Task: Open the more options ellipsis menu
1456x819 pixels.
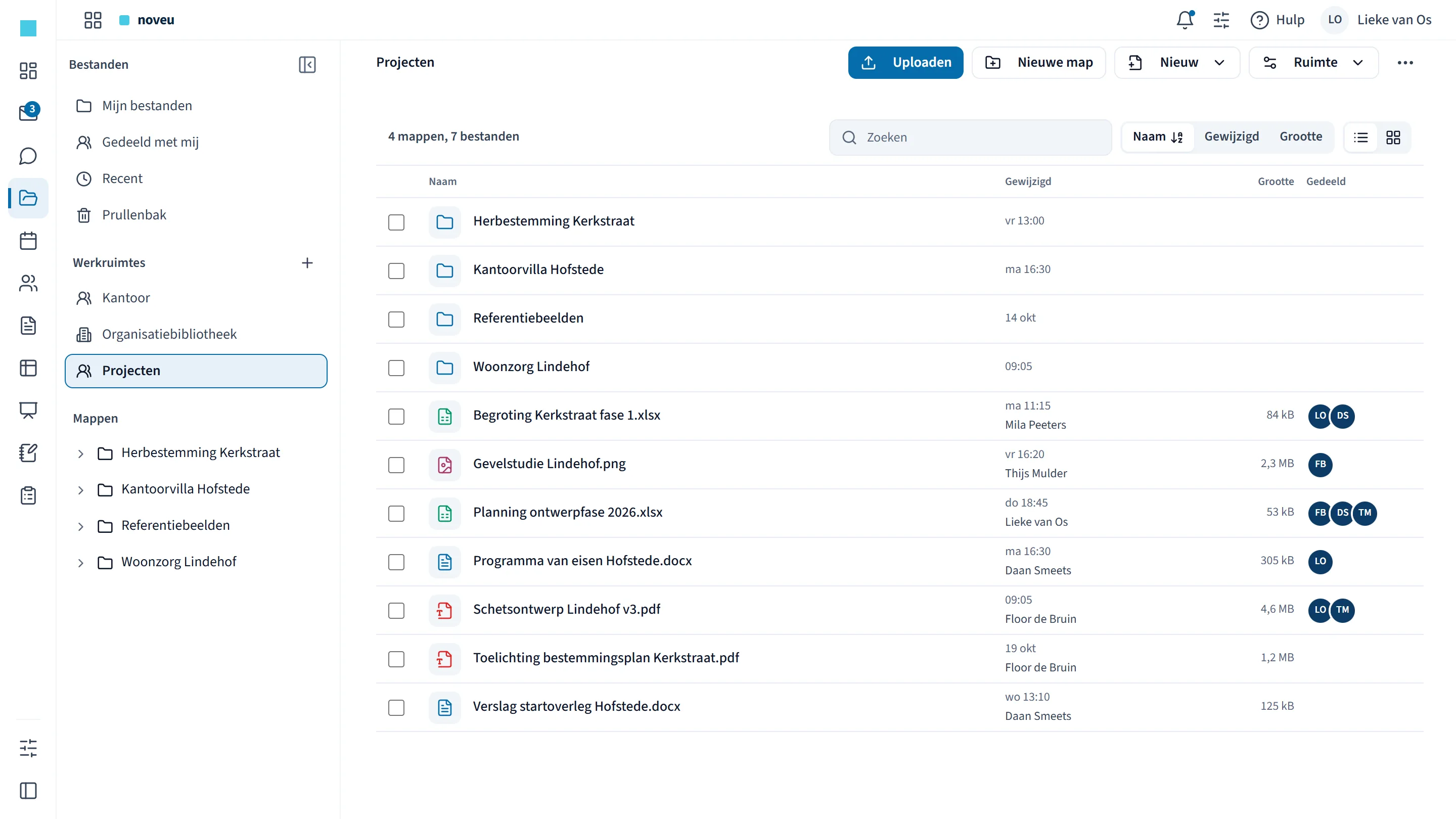Action: 1404,63
